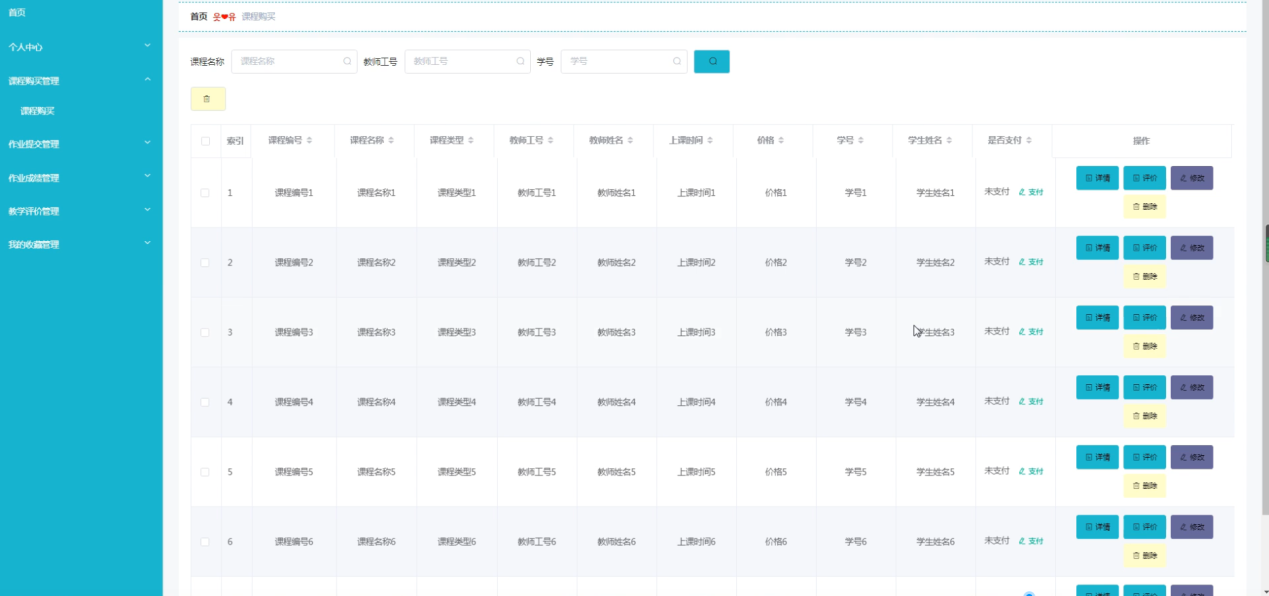The width and height of the screenshot is (1269, 596).
Task: Click cell 价格2
Action: [x=776, y=262]
